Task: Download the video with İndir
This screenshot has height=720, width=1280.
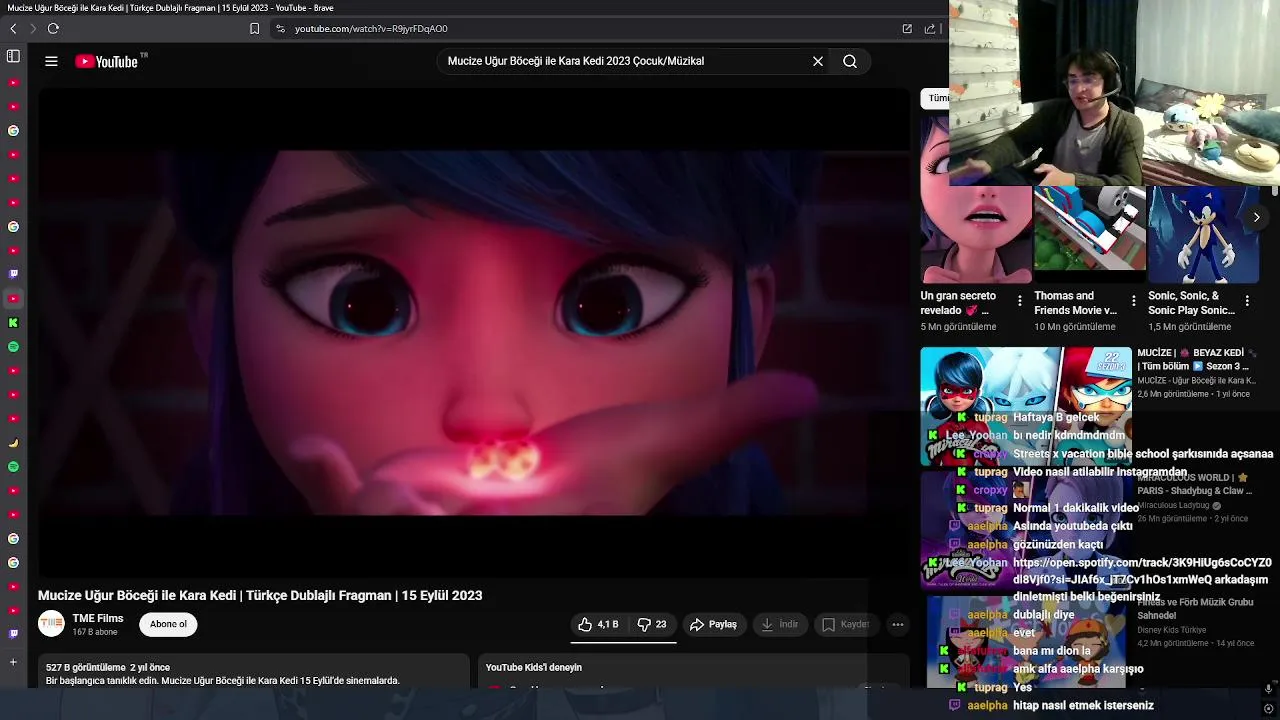Action: (x=779, y=624)
